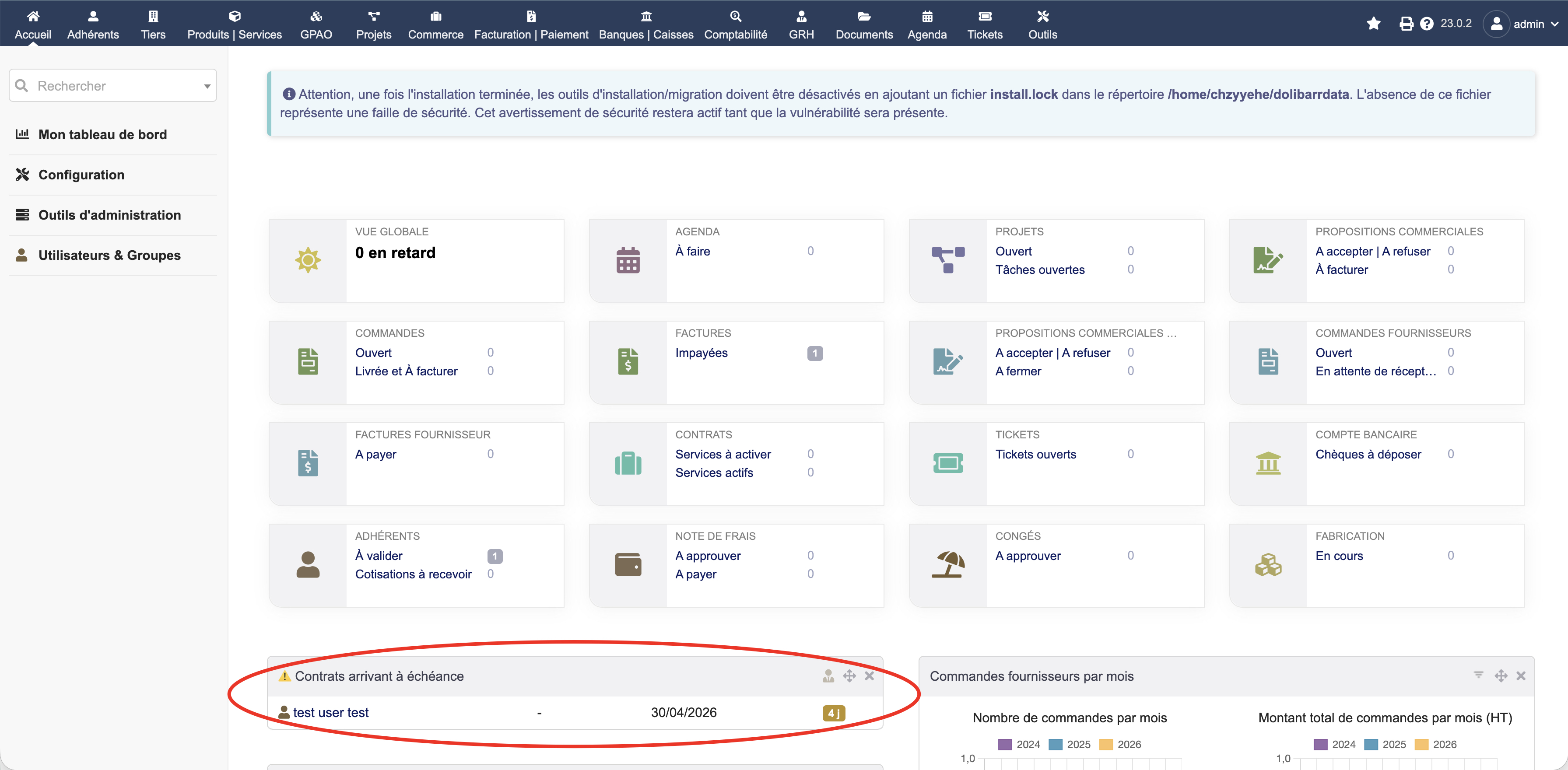Open the Produits | Services menu
Screen dimensions: 1568x770
(235, 24)
